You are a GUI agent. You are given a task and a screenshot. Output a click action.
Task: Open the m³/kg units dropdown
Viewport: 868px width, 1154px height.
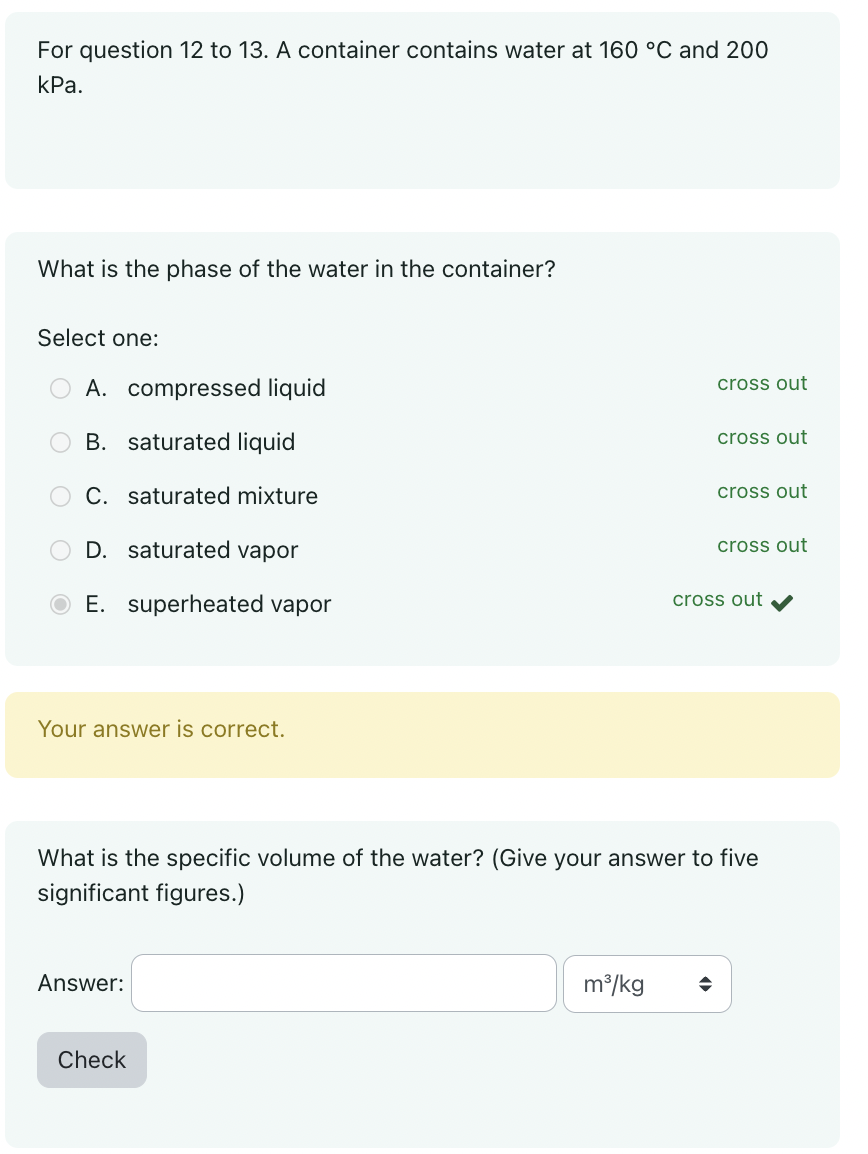(647, 984)
